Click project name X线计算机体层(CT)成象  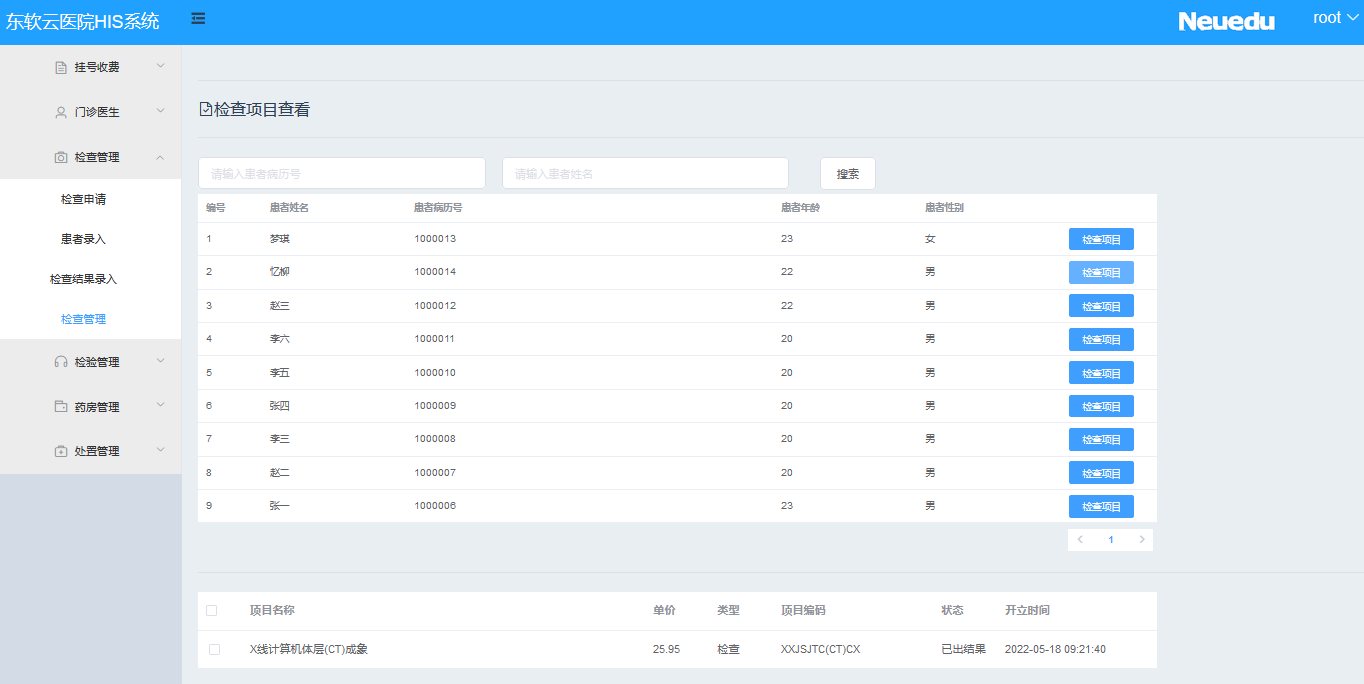(309, 649)
